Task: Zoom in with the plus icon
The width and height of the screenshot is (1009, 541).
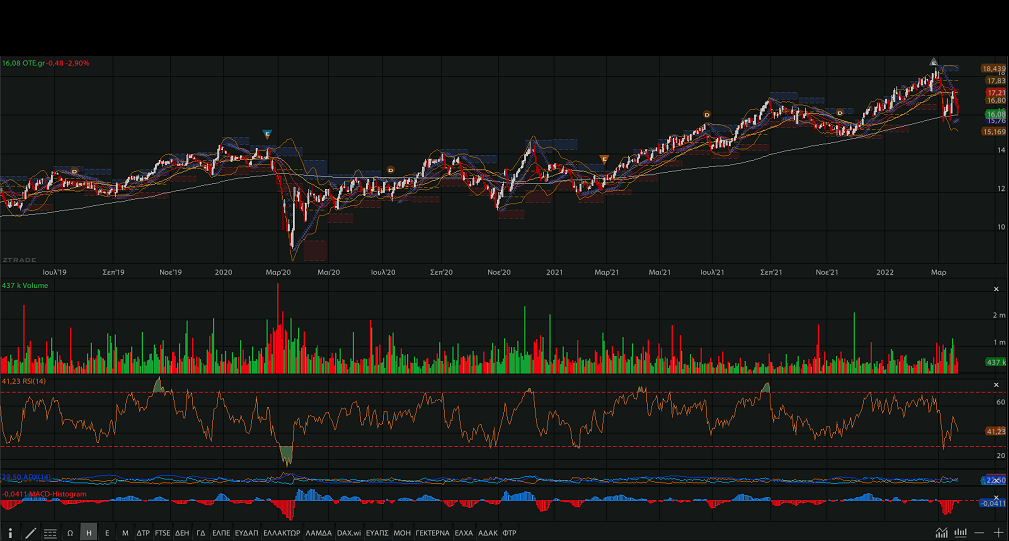Action: coord(998,533)
